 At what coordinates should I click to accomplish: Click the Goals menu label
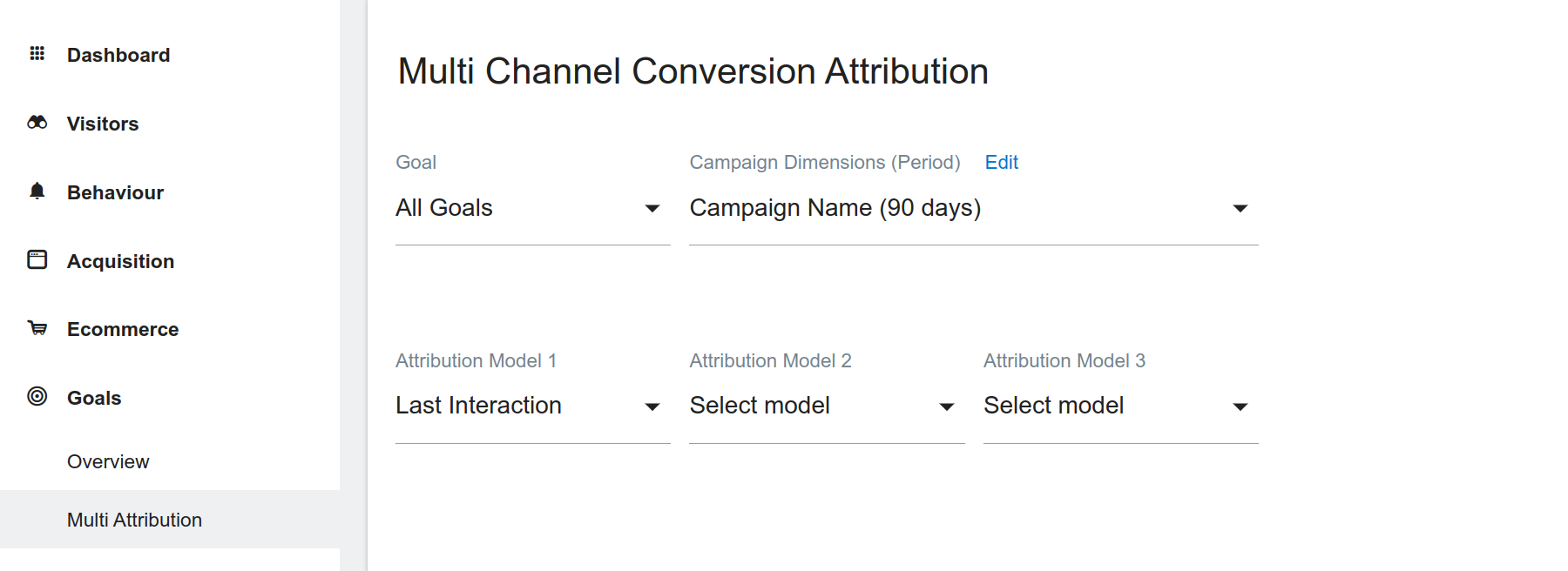tap(94, 399)
